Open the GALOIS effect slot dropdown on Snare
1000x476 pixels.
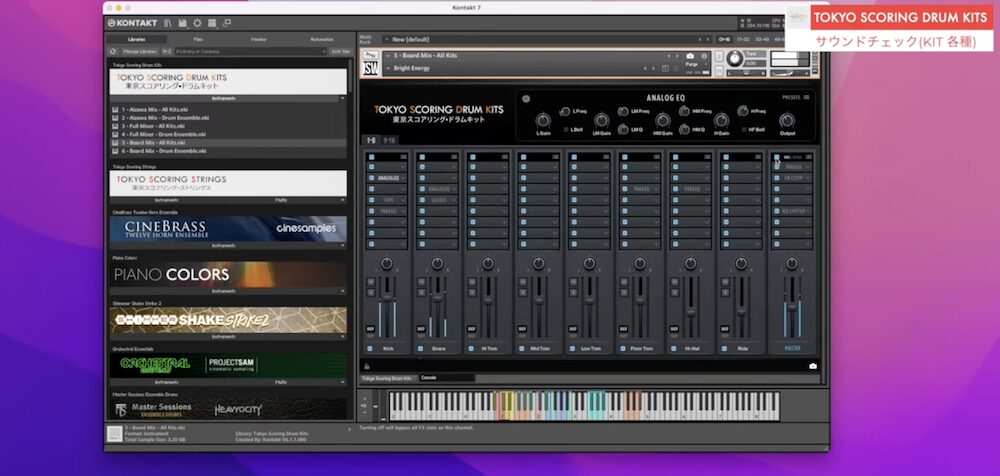(x=453, y=200)
